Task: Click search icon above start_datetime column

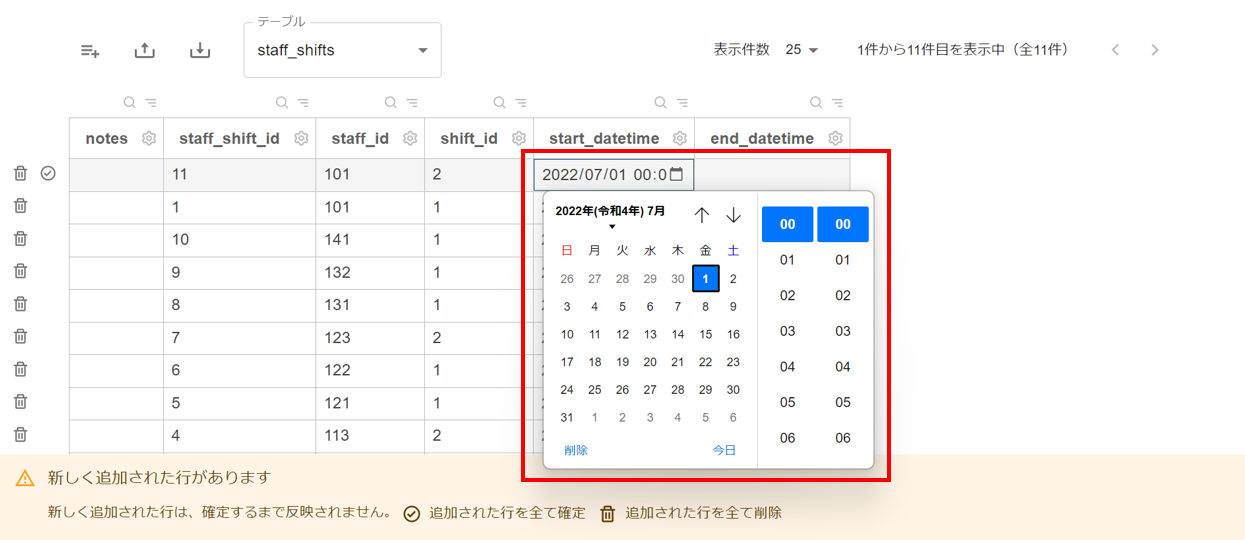Action: [660, 102]
